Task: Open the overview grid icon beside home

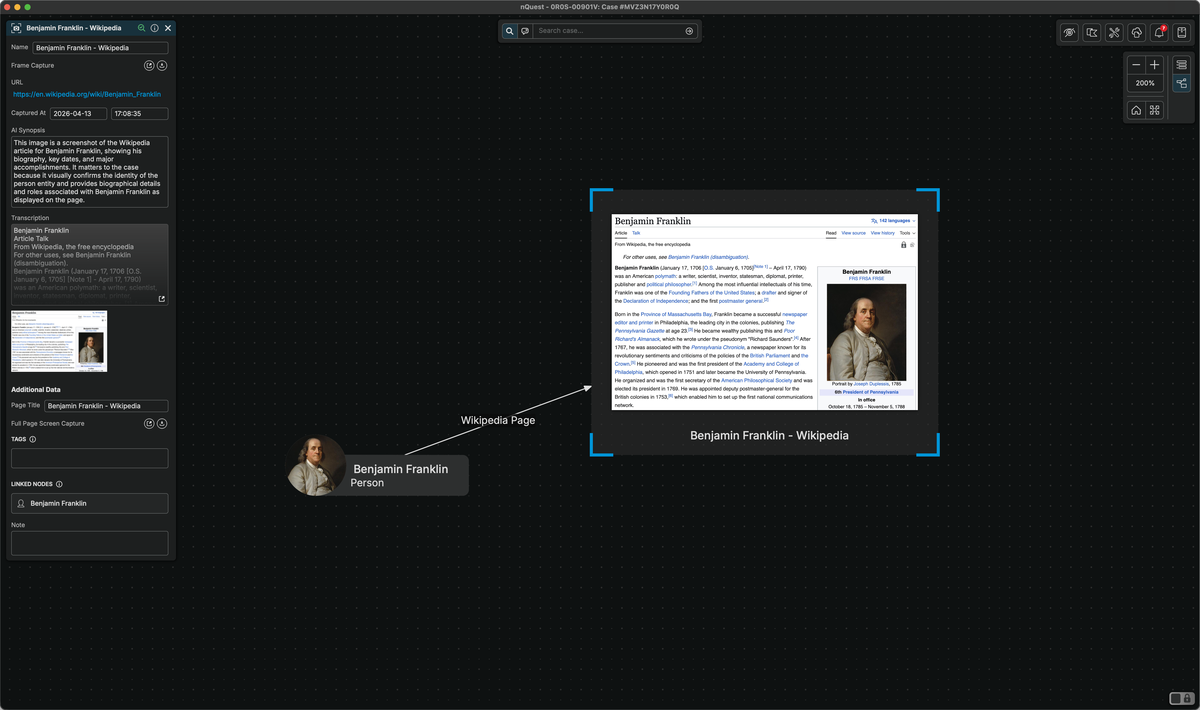Action: click(1156, 110)
